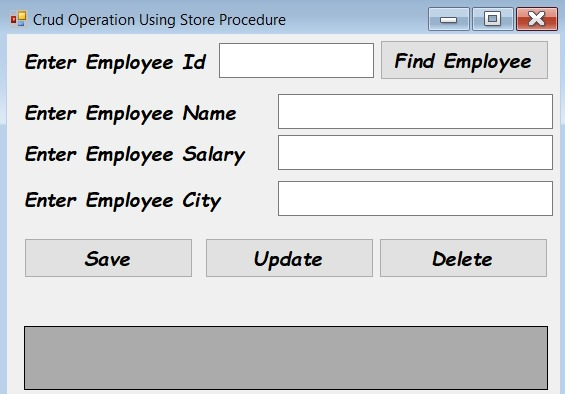565x394 pixels.
Task: Maximize the Crud Operation window
Action: (493, 19)
